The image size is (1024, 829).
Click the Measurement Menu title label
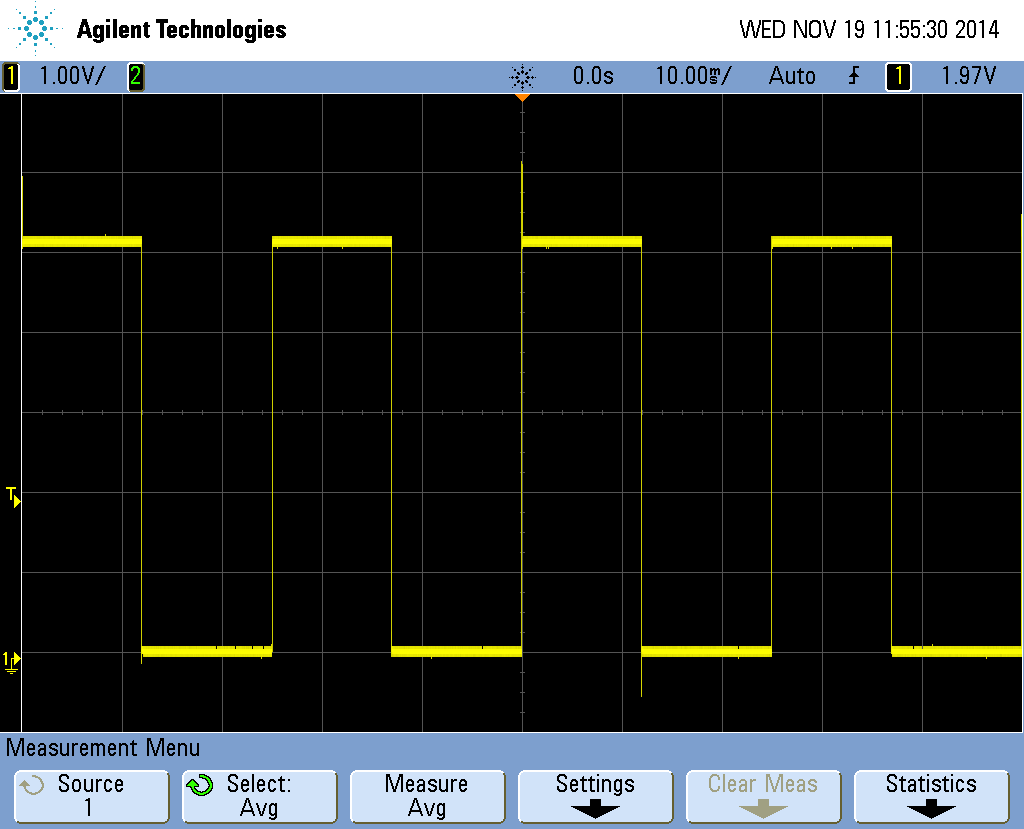pyautogui.click(x=104, y=748)
